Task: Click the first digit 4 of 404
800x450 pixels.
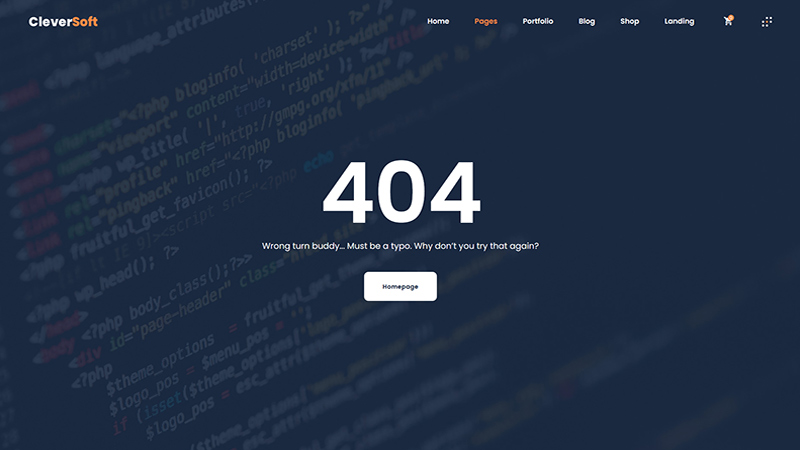Action: 348,193
